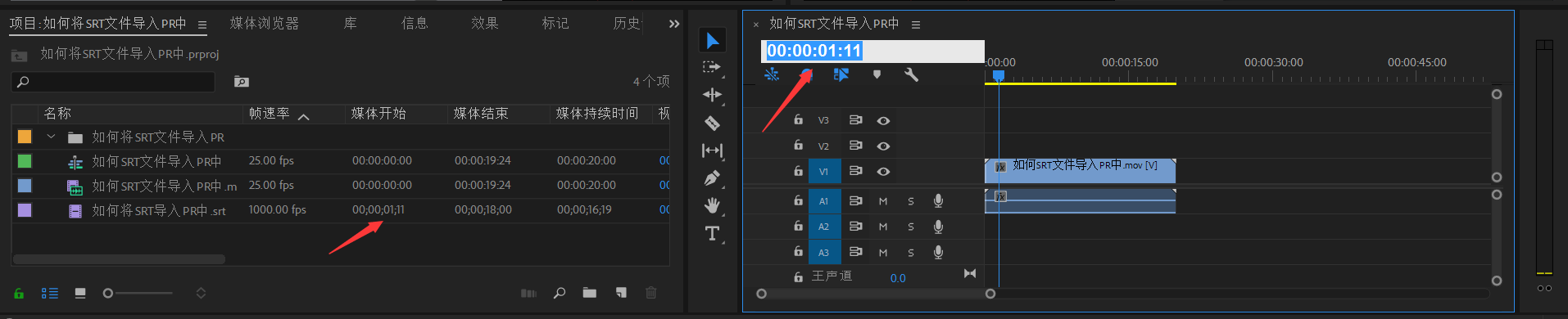Screen dimensions: 1568x319
Task: Open the 历史 tab
Action: click(x=627, y=23)
